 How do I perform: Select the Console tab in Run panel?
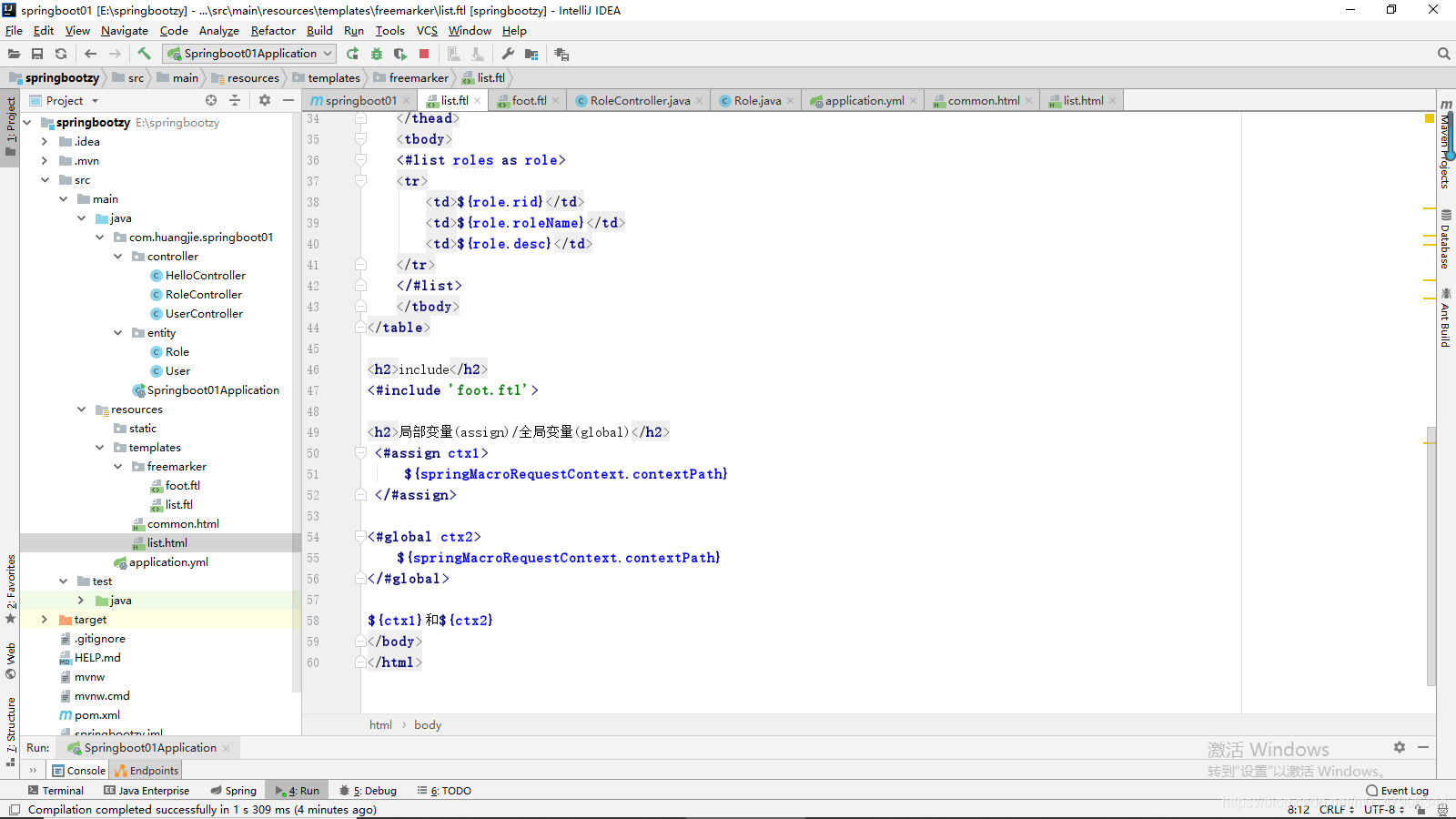tap(79, 770)
